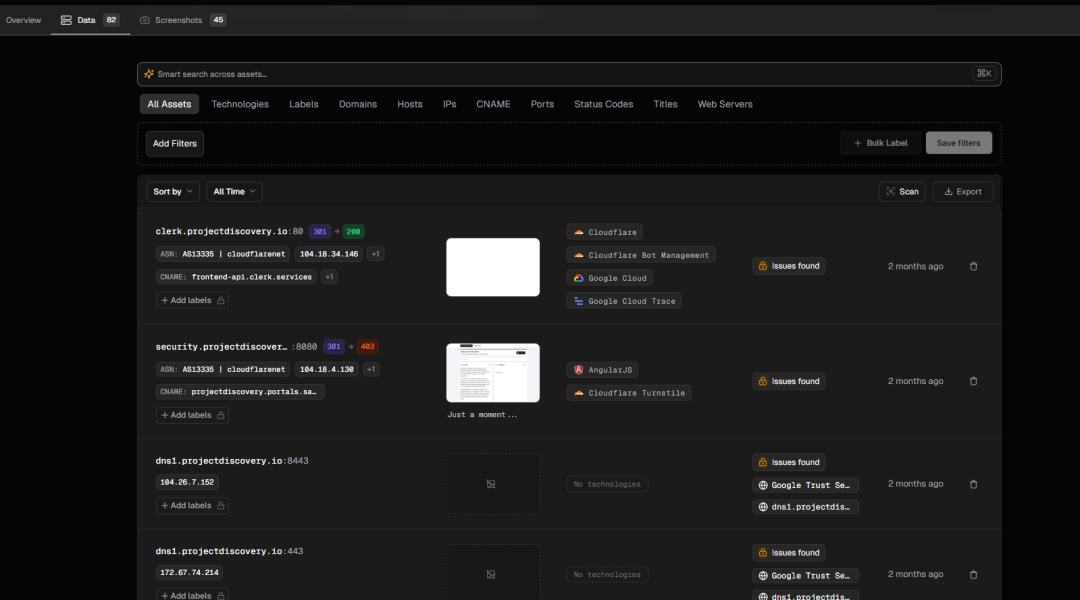The width and height of the screenshot is (1080, 600).
Task: Click the Save filters button
Action: 958,143
